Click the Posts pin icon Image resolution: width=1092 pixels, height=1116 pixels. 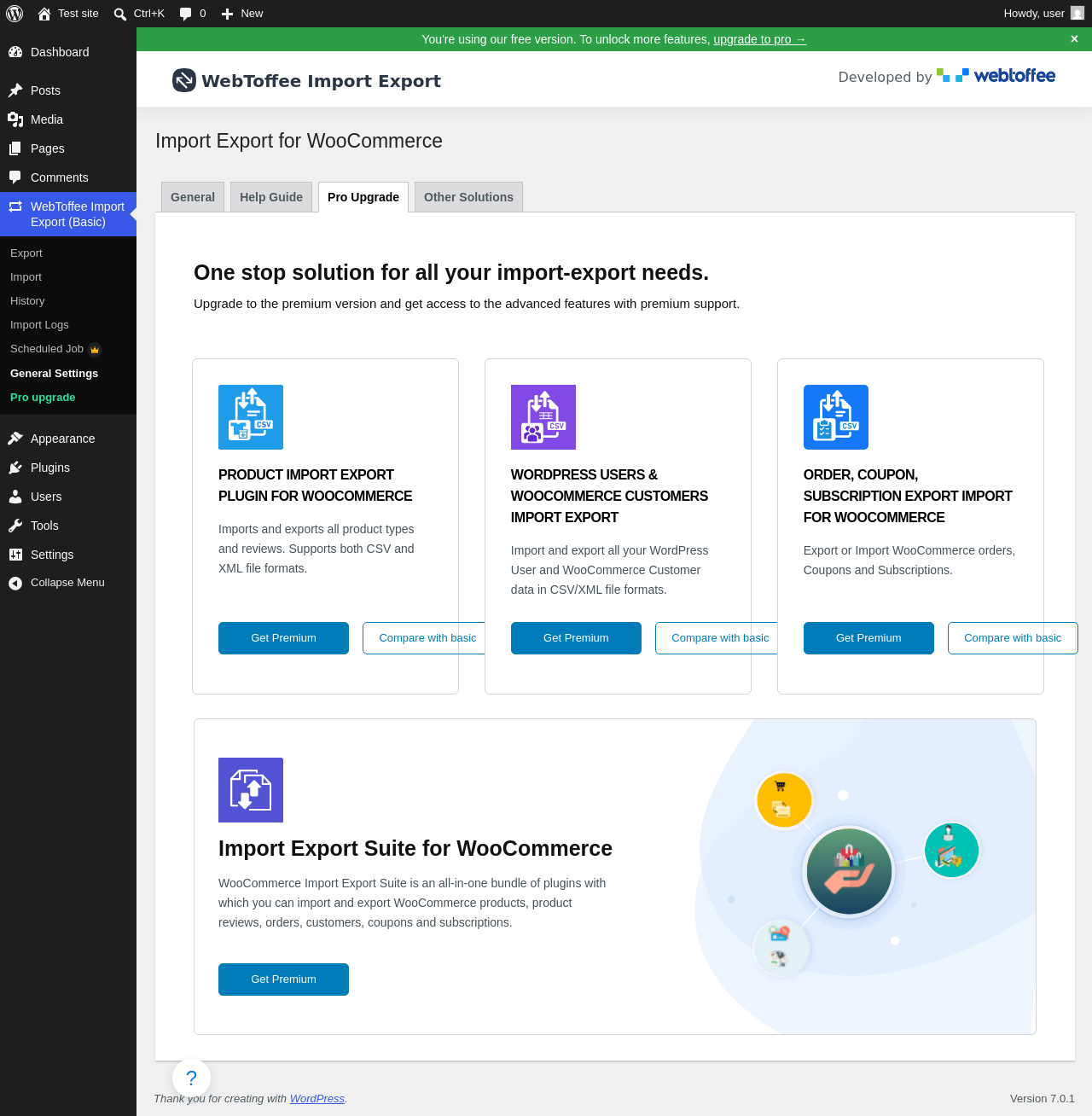point(15,90)
